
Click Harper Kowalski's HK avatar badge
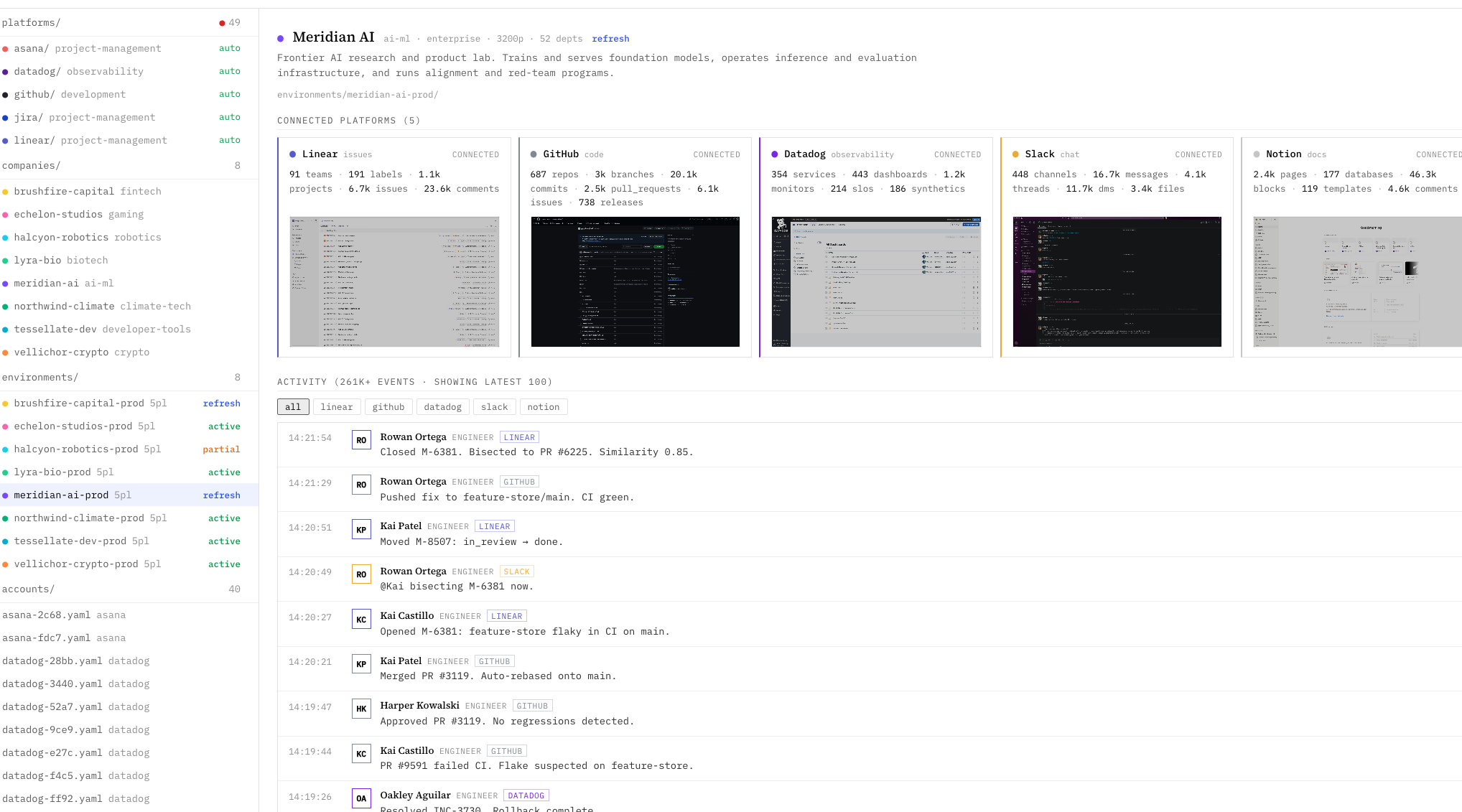[361, 709]
